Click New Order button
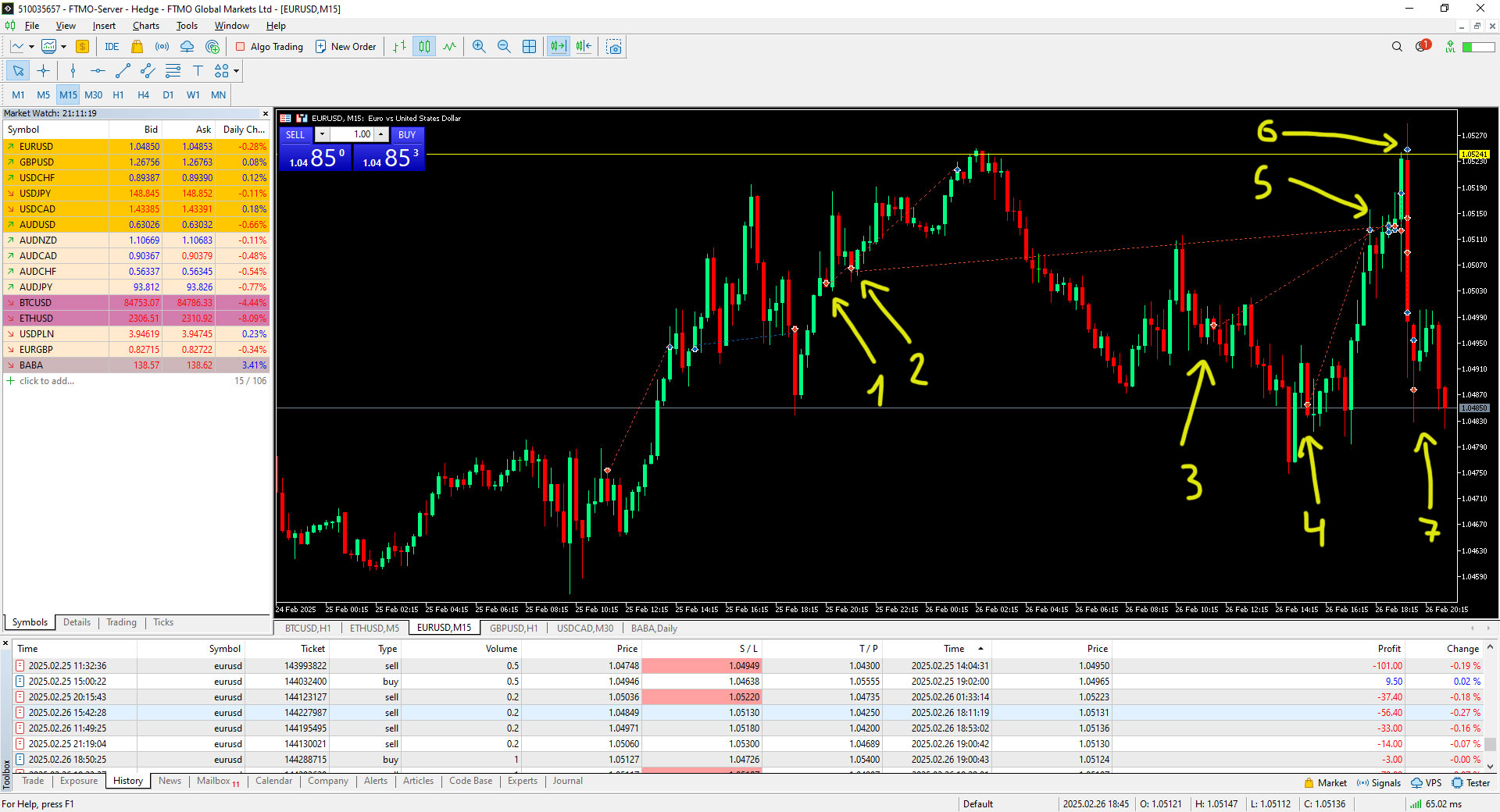 click(345, 47)
